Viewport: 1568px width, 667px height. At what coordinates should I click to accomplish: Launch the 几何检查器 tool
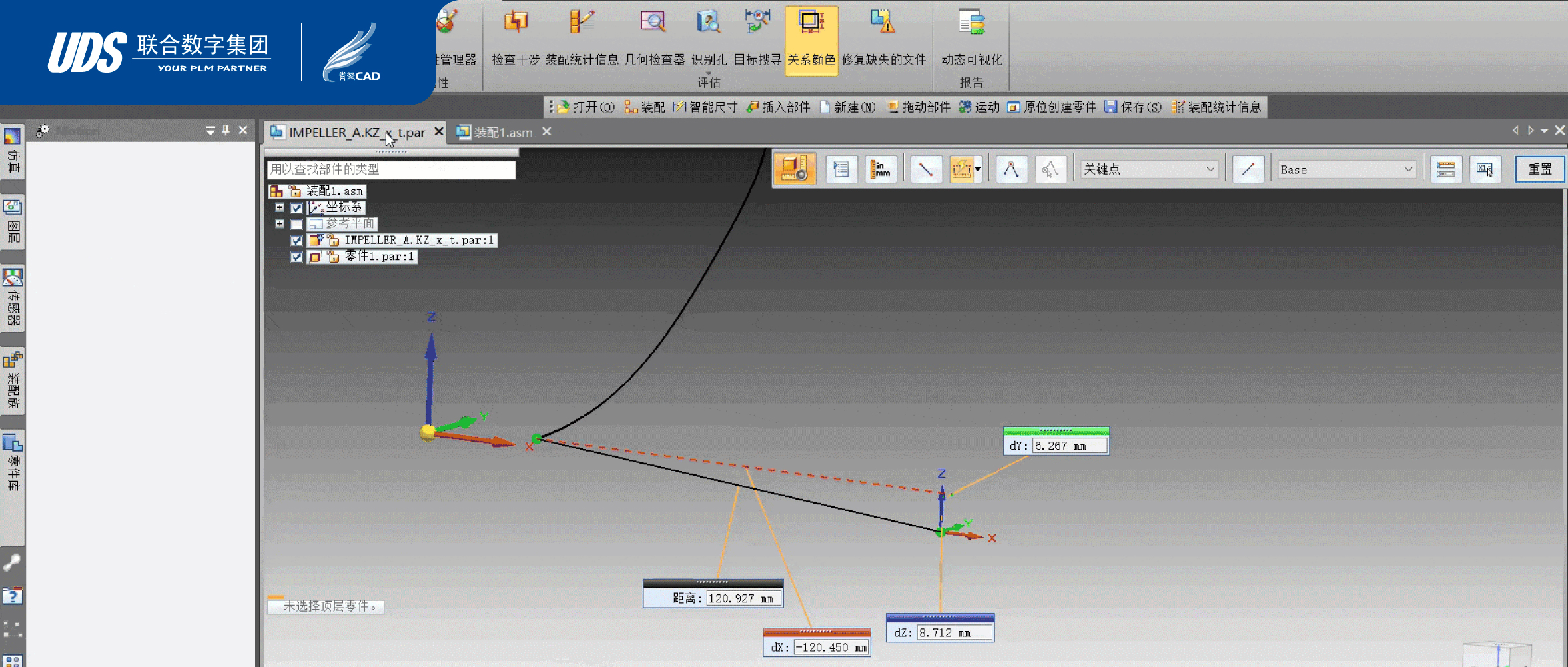click(654, 39)
